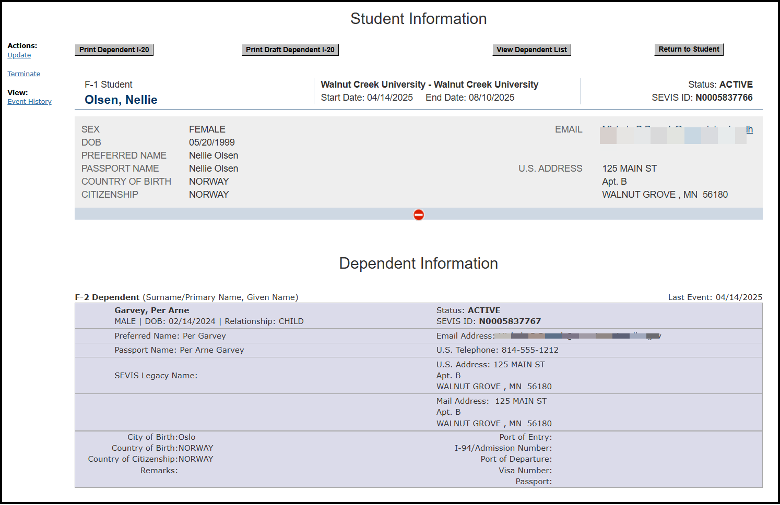Screen dimensions: 780x505
Task: Click the student's blurred email link
Action: click(x=676, y=134)
